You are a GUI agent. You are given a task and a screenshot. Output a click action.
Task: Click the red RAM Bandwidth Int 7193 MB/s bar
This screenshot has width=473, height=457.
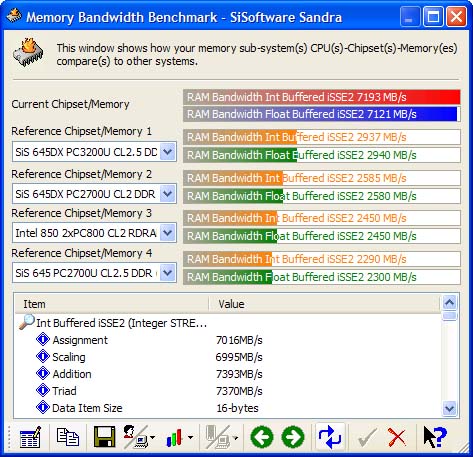[x=322, y=97]
